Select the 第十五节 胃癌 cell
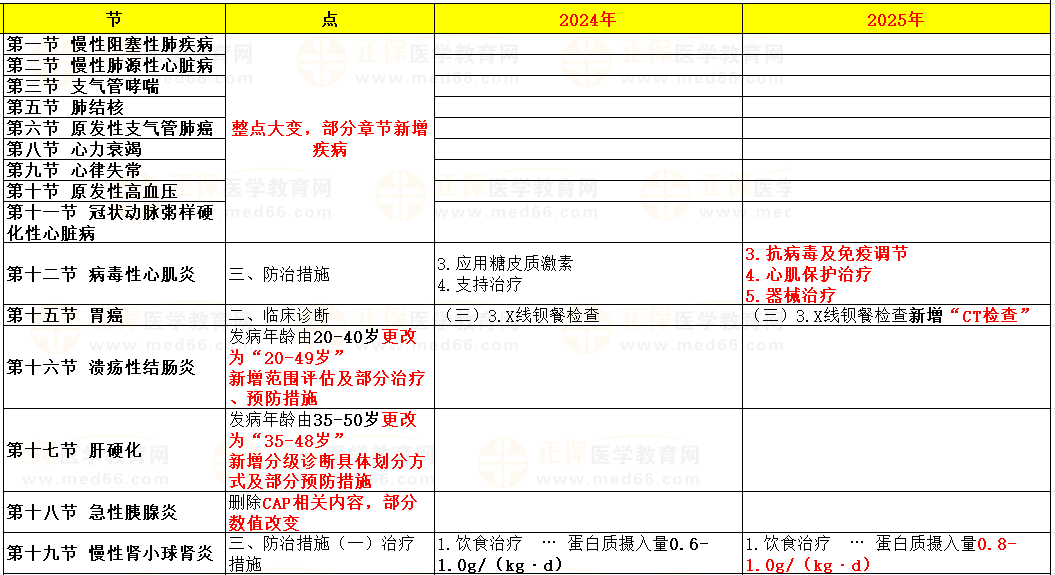The height and width of the screenshot is (575, 1055). tap(114, 316)
